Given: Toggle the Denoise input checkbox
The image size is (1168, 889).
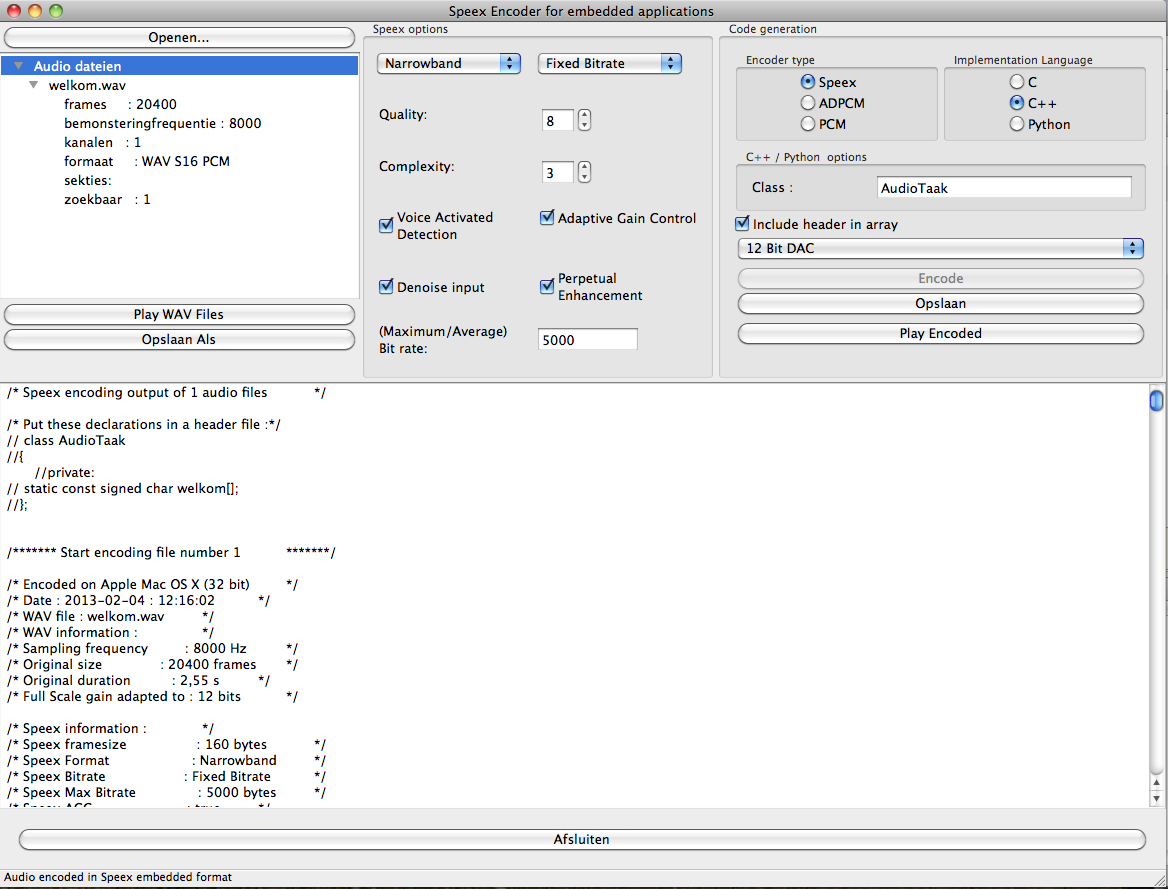Looking at the screenshot, I should (x=386, y=287).
